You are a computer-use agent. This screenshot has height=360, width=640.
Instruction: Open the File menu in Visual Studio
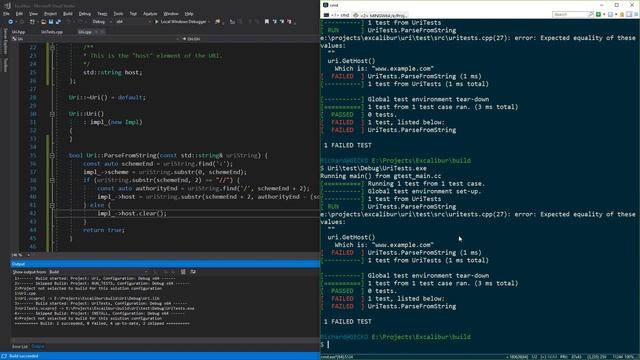[x=6, y=13]
